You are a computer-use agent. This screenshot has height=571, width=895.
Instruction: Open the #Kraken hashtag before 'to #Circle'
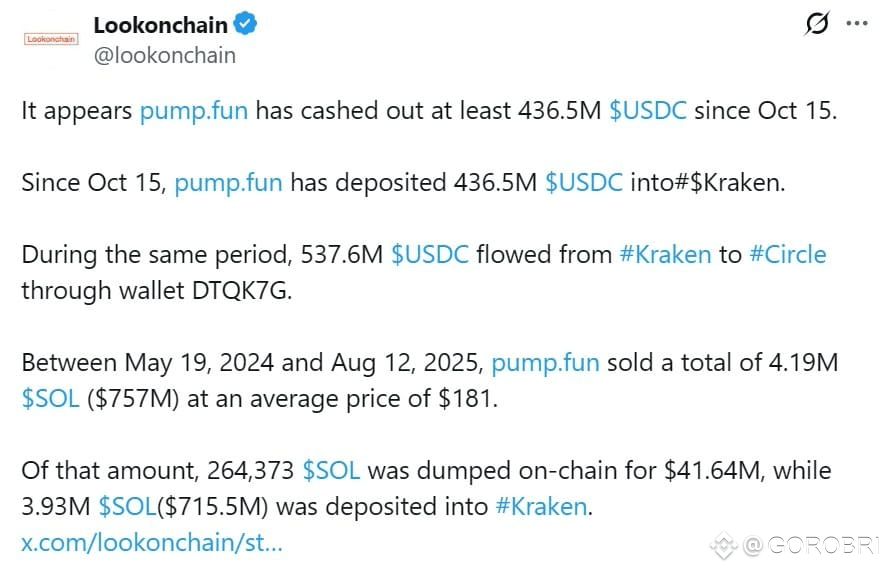click(666, 255)
